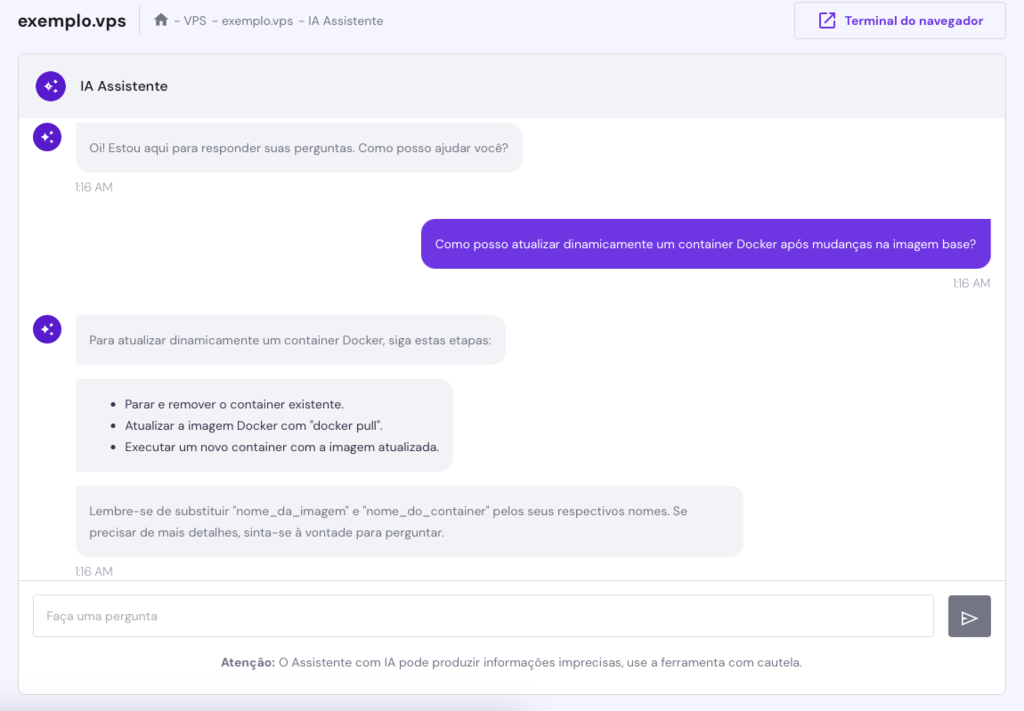
Task: Click the AI avatar beside the Docker answer
Action: 47,328
